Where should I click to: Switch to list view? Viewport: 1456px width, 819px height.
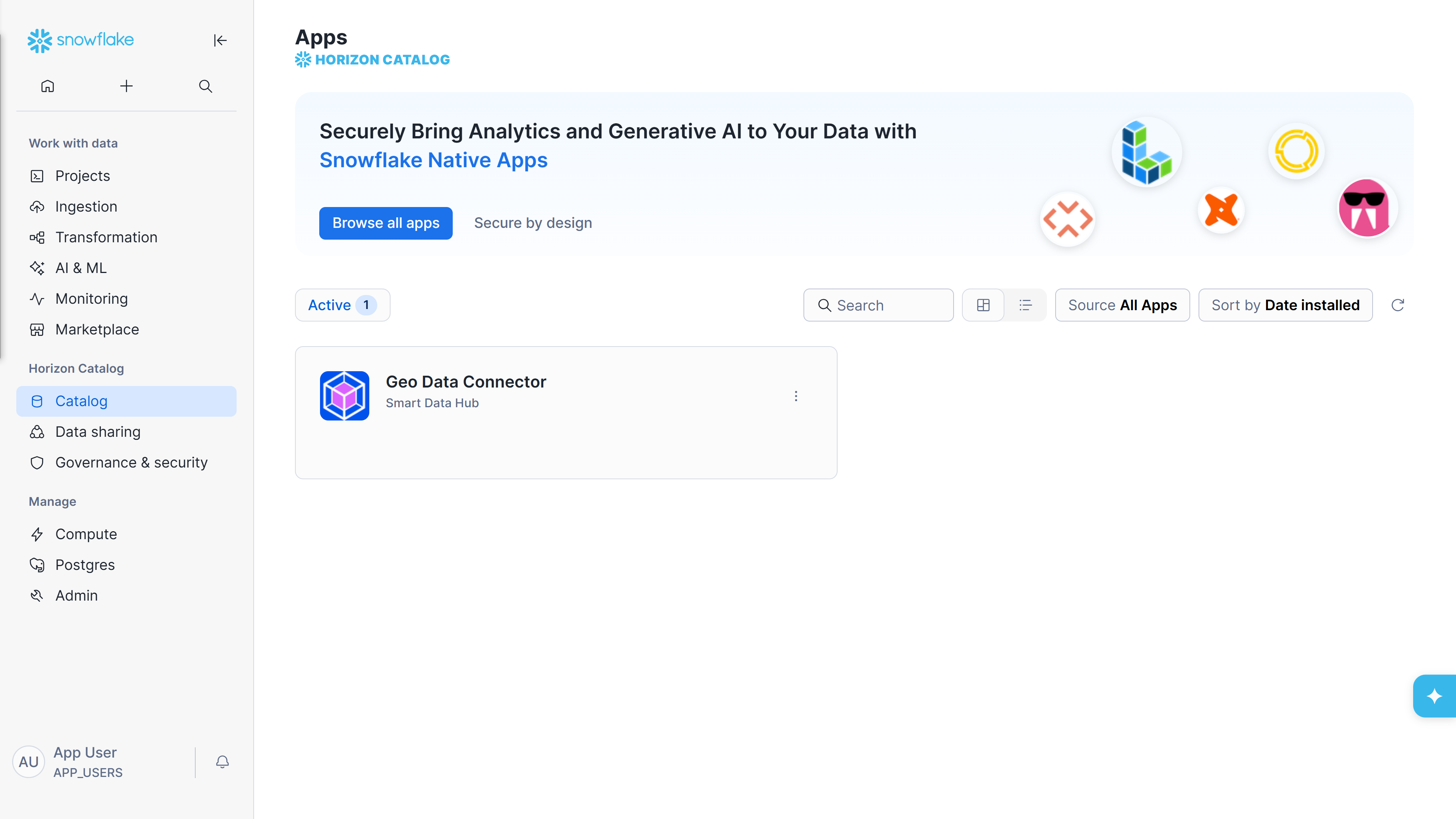pos(1025,305)
